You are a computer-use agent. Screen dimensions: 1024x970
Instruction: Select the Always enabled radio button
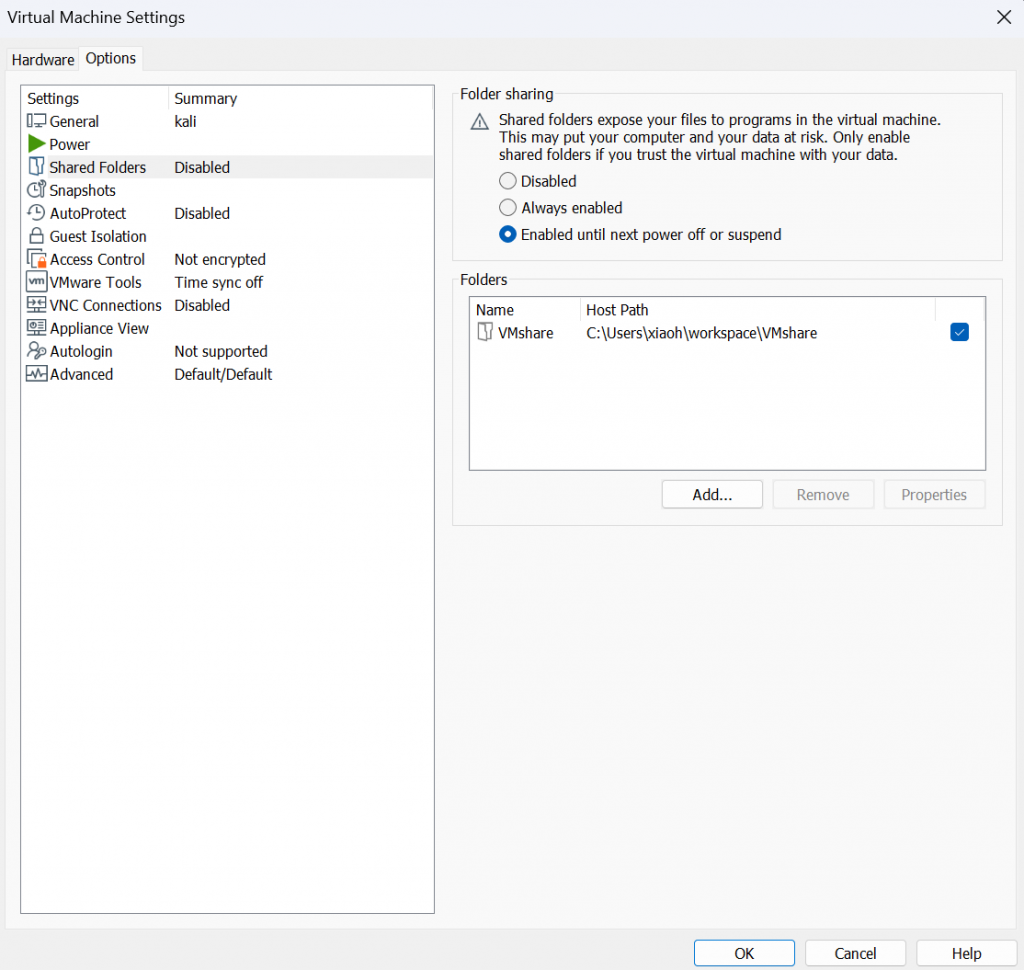[507, 208]
